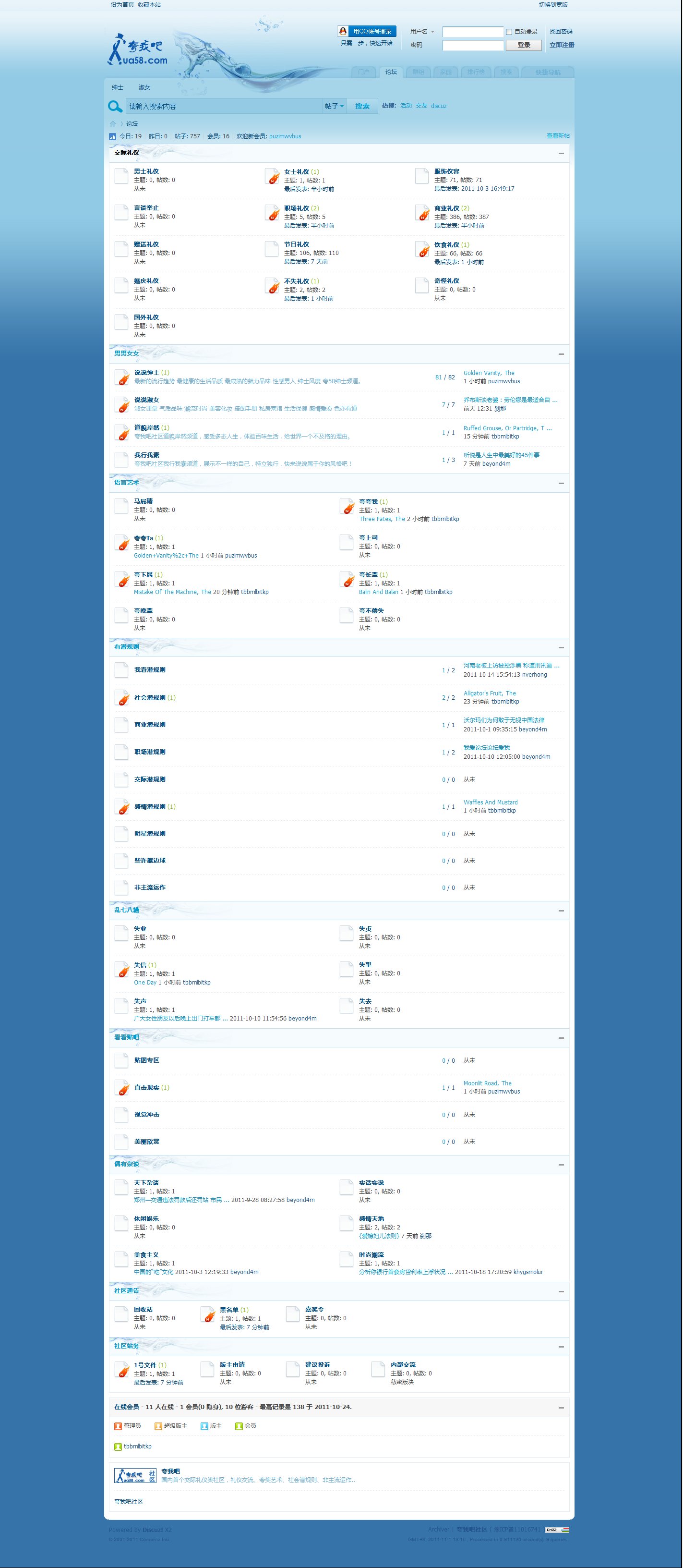Screen dimensions: 683x1568
Task: Click the 直击现实 board icon
Action: (122, 1088)
